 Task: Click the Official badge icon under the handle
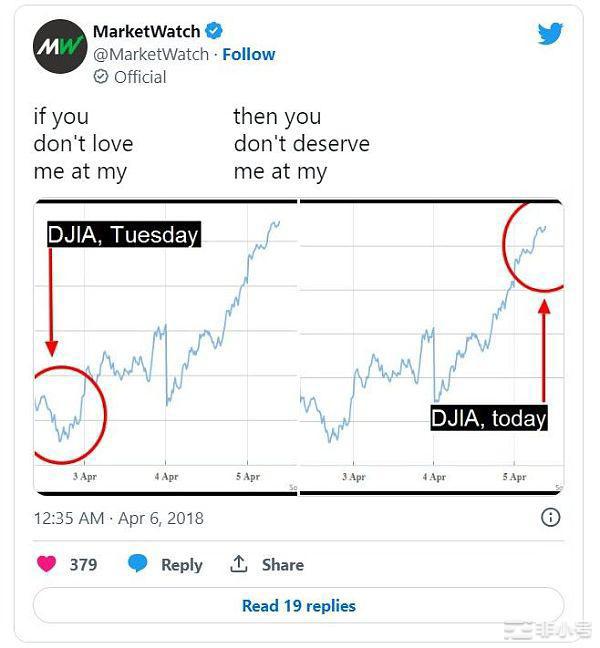(x=100, y=77)
